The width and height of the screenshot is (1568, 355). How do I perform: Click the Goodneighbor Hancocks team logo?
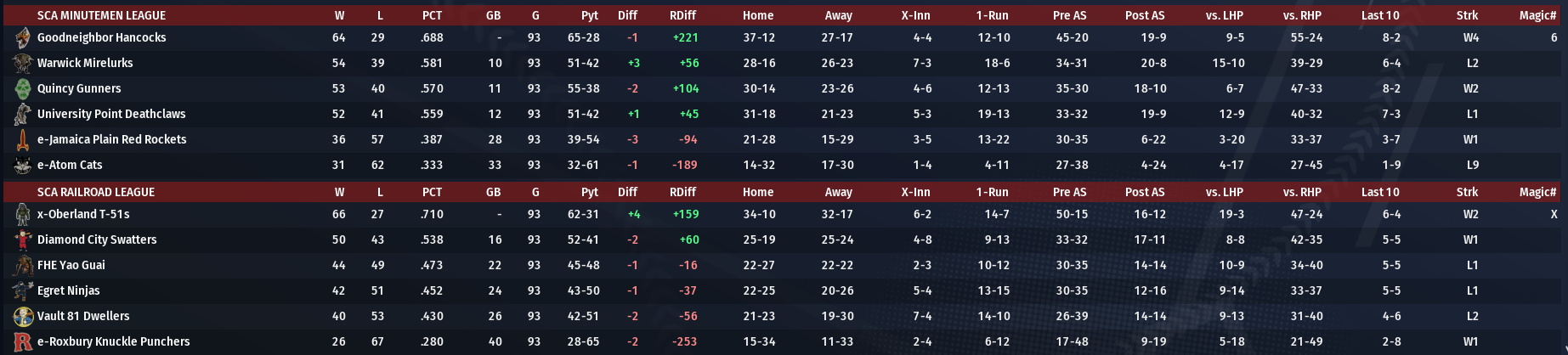click(x=23, y=38)
